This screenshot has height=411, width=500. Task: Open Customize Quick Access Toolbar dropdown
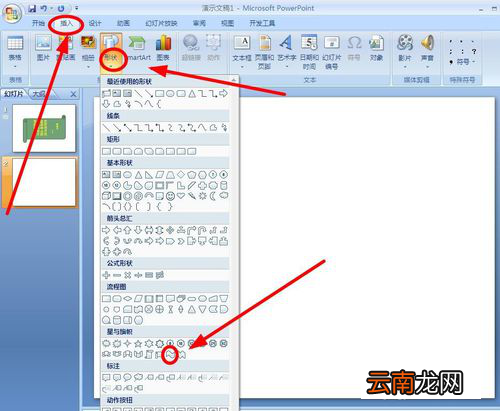[x=77, y=8]
